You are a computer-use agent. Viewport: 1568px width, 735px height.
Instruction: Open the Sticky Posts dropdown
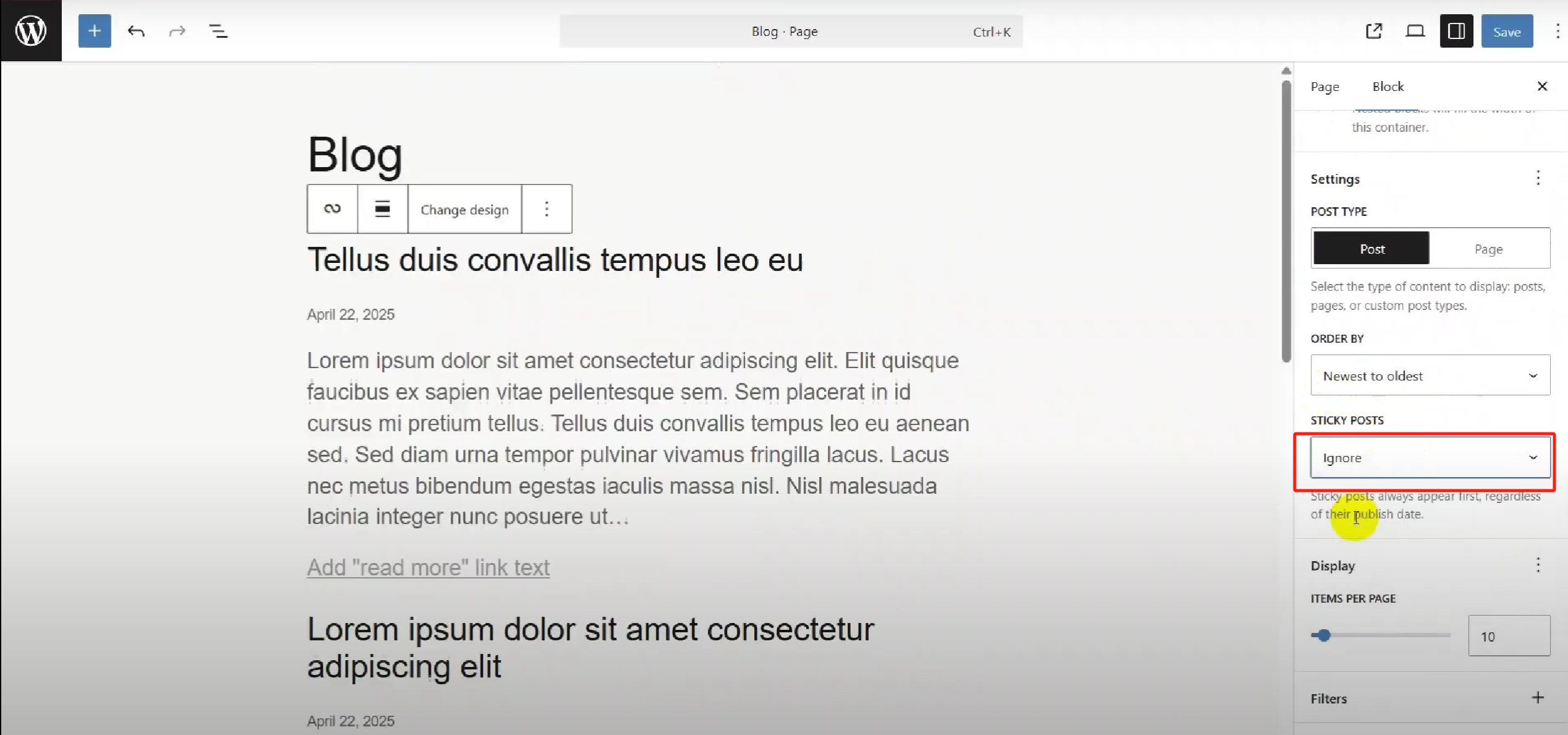(1430, 458)
